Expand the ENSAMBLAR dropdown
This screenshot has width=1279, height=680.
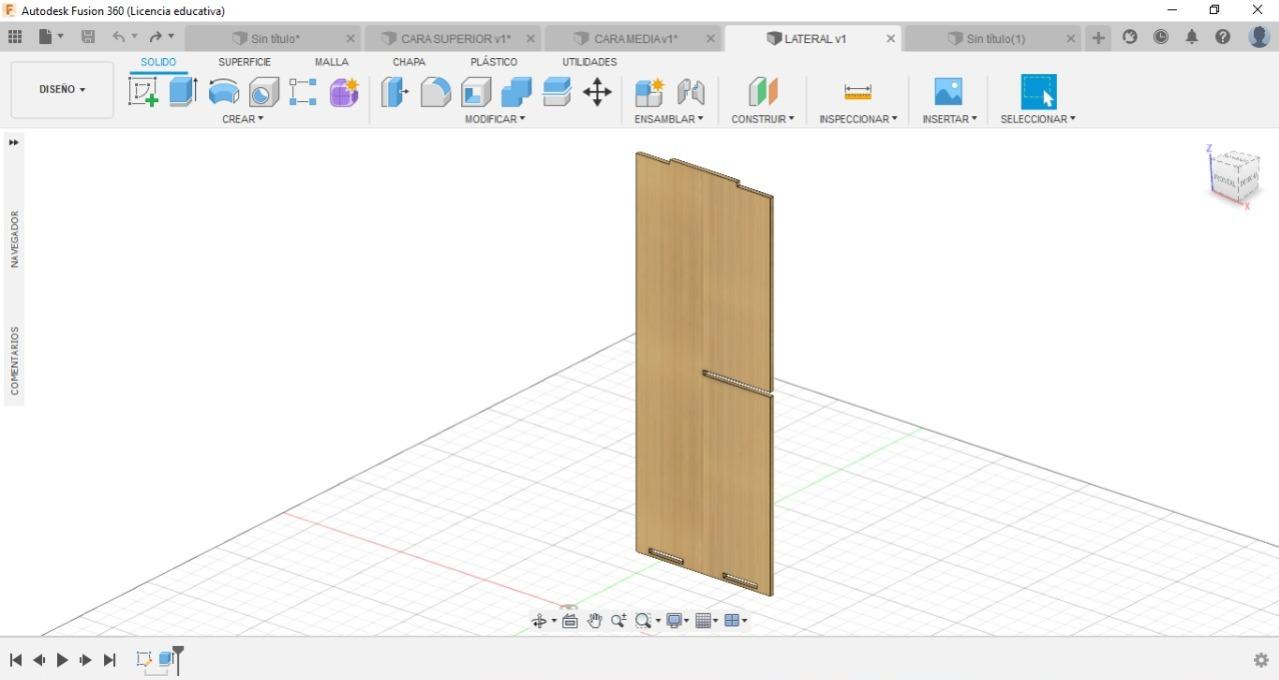pyautogui.click(x=669, y=119)
